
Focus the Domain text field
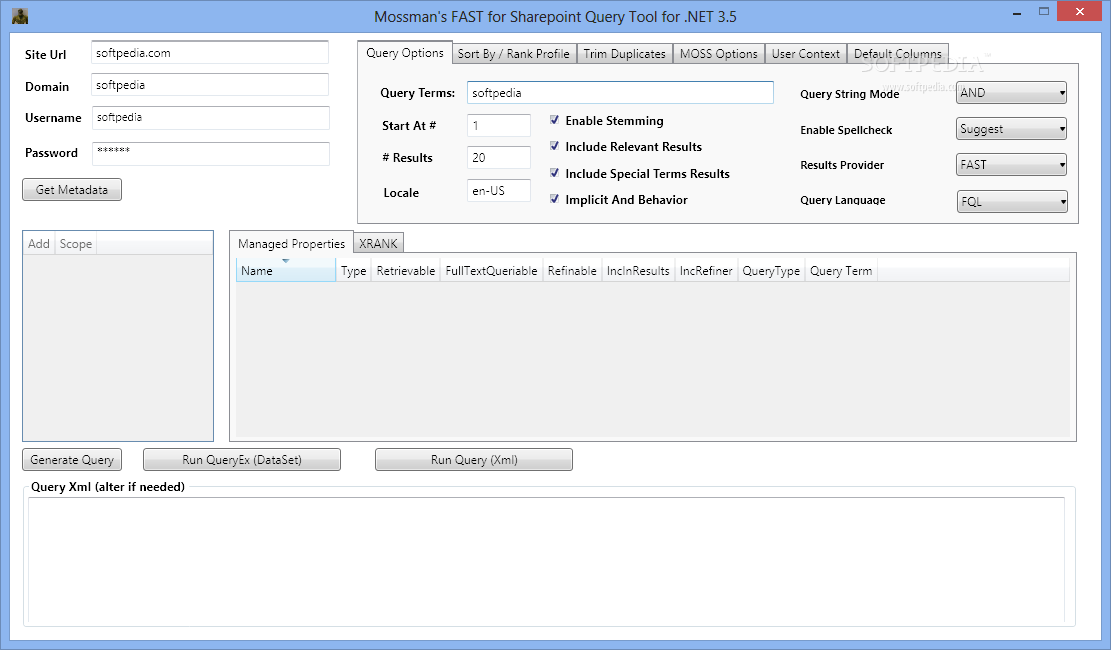click(210, 84)
